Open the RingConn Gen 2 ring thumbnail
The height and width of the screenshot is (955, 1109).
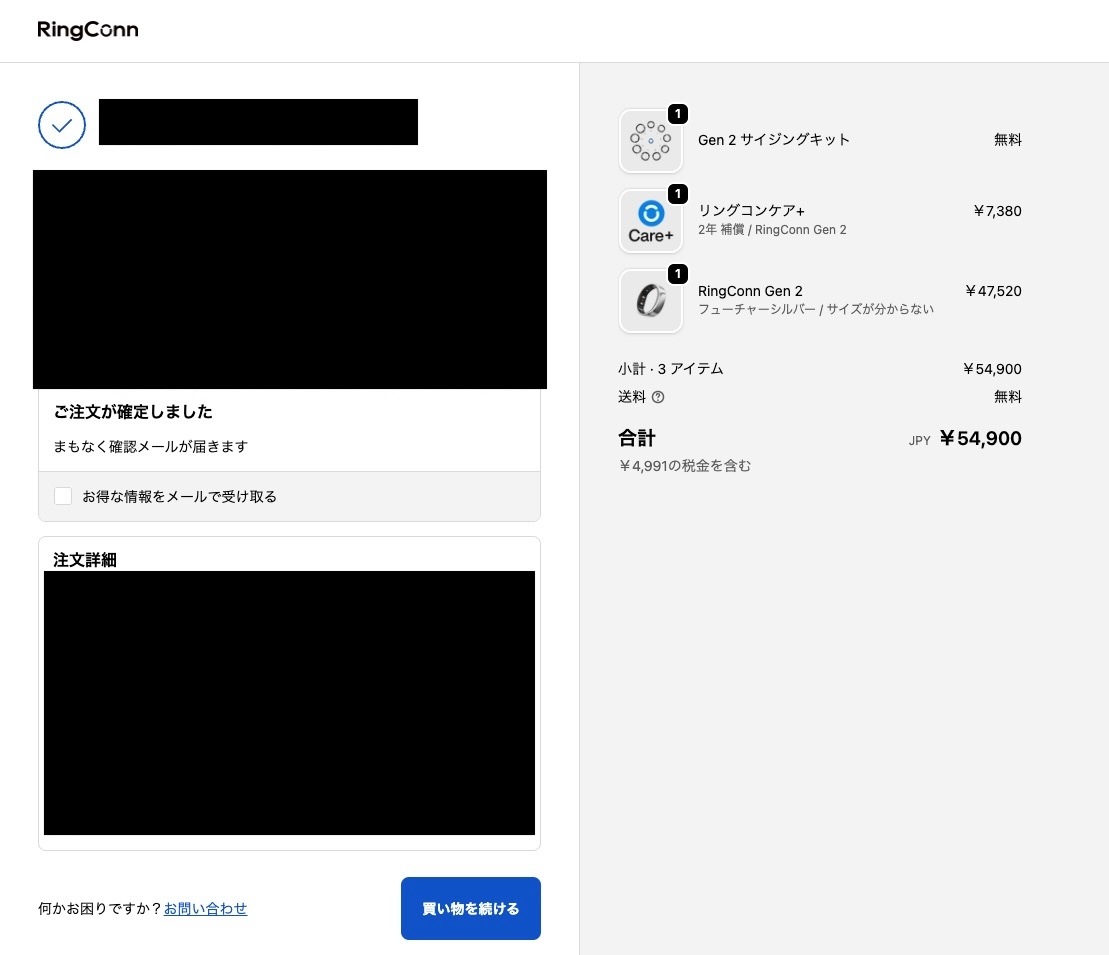tap(651, 301)
